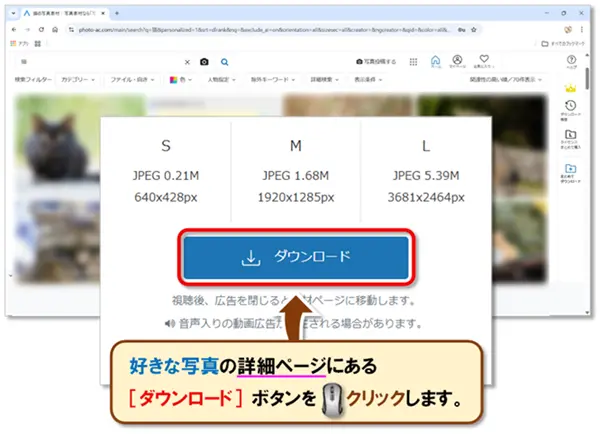600x434 pixels.
Task: Reload the page with the refresh icon
Action: 41,29
